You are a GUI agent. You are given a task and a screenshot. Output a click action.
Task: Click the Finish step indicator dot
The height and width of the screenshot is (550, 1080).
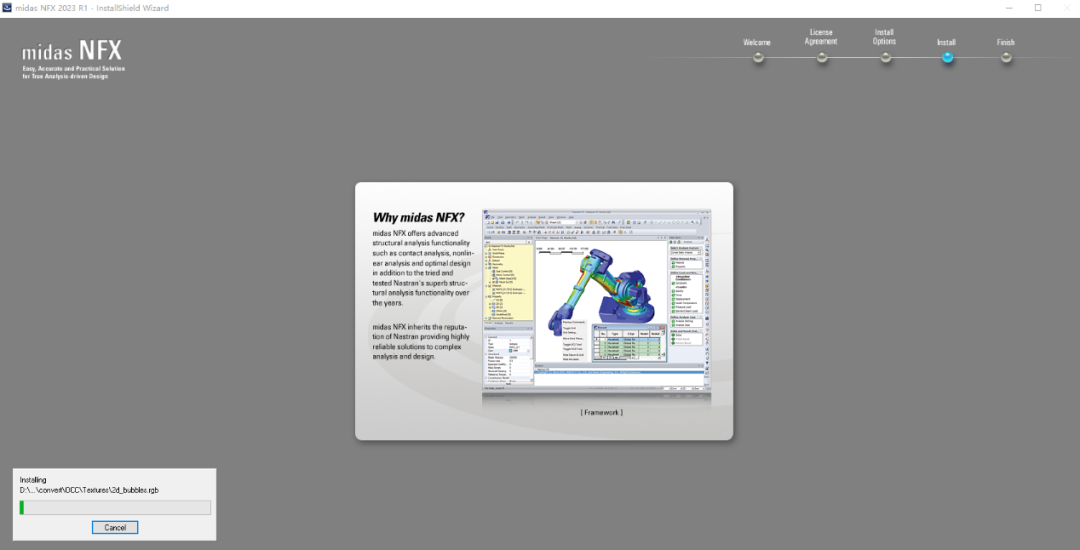(x=1006, y=58)
